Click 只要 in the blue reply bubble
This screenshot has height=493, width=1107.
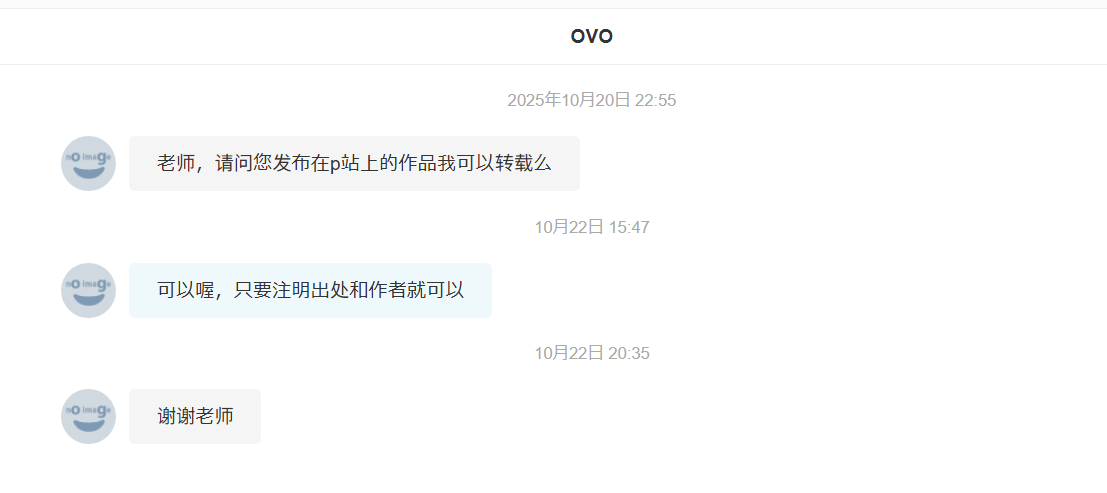pyautogui.click(x=253, y=290)
